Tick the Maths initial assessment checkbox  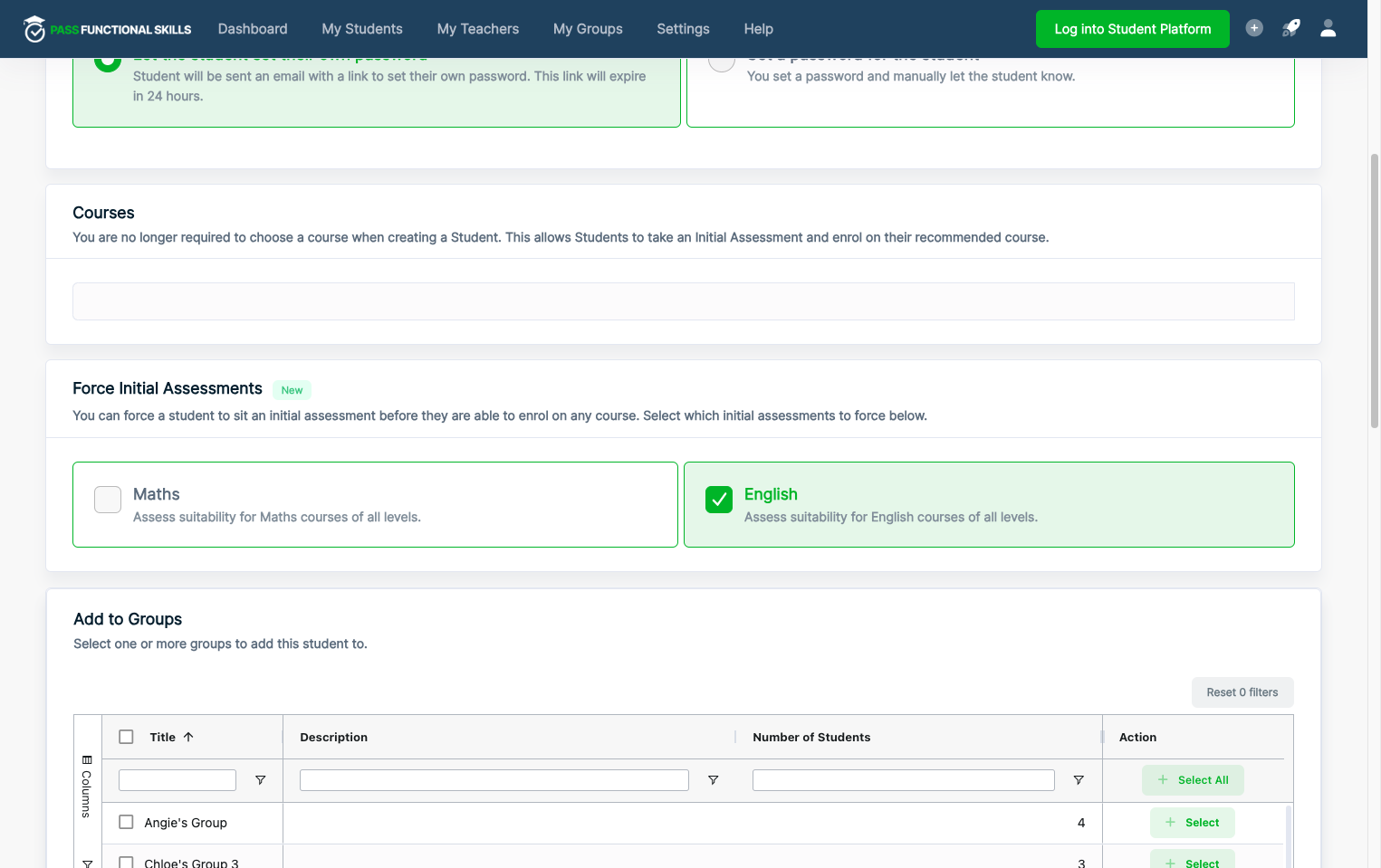[108, 500]
